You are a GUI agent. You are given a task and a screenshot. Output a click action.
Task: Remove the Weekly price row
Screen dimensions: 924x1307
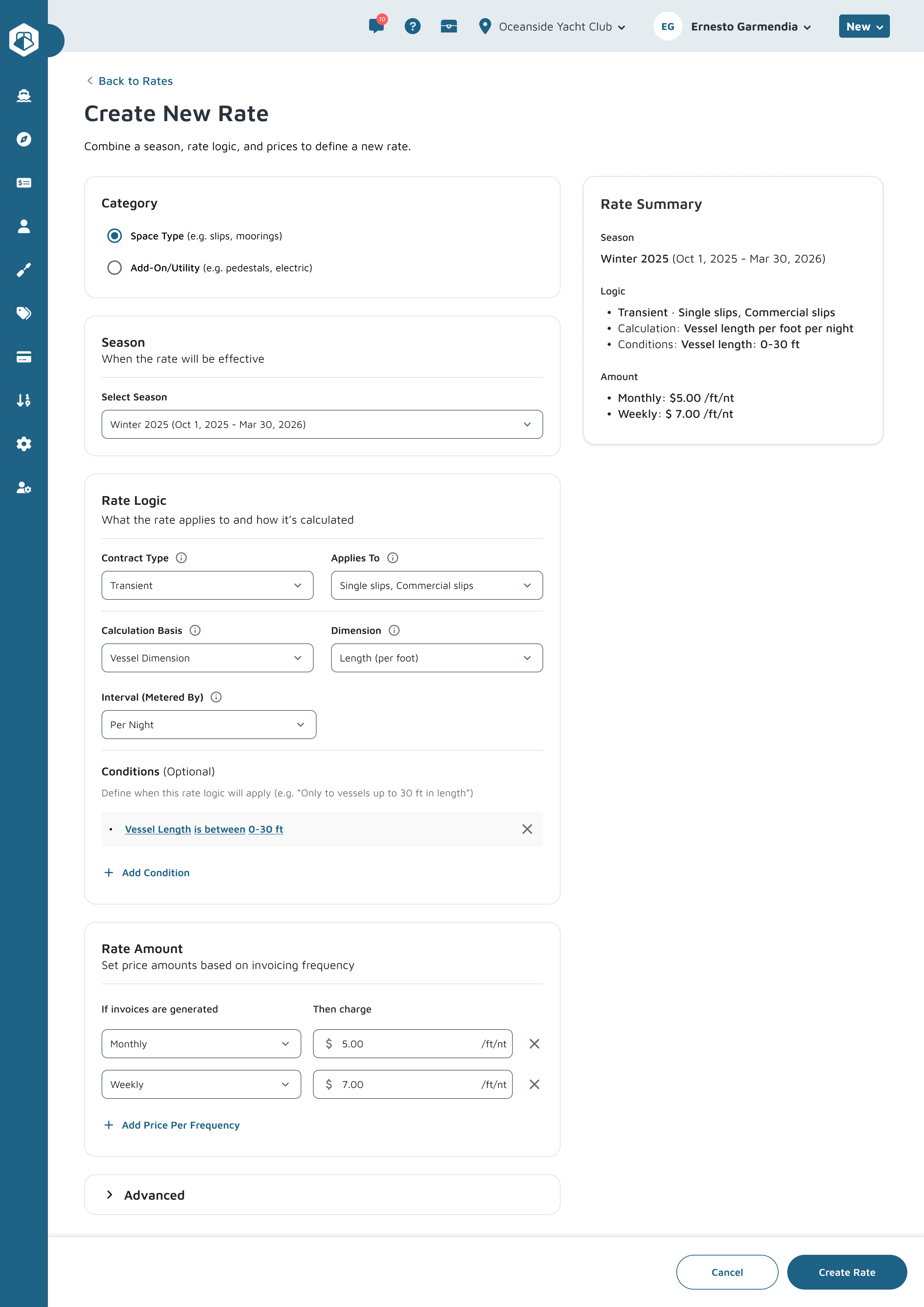(534, 1084)
